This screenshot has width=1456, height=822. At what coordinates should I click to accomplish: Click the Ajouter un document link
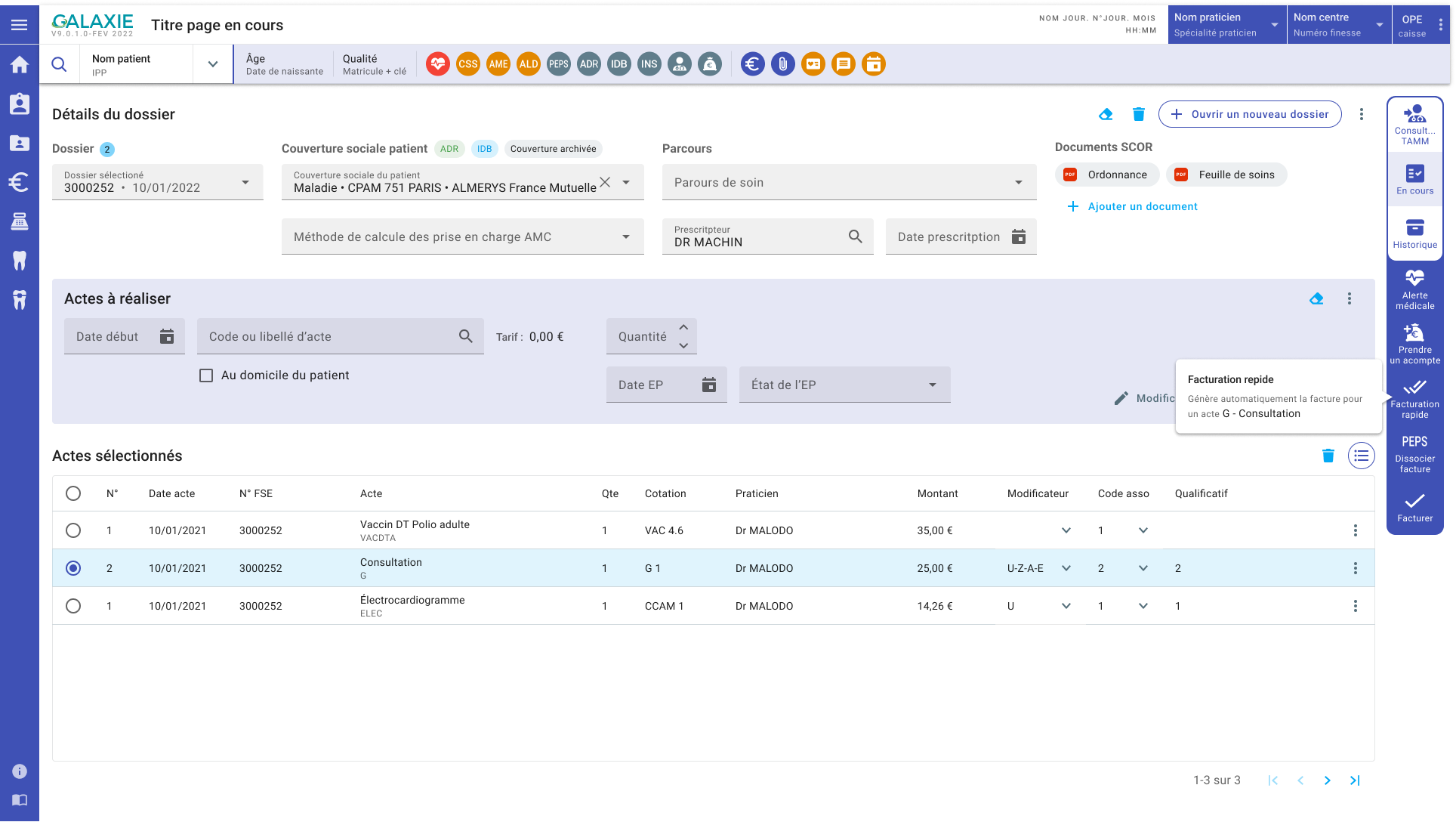click(1133, 206)
